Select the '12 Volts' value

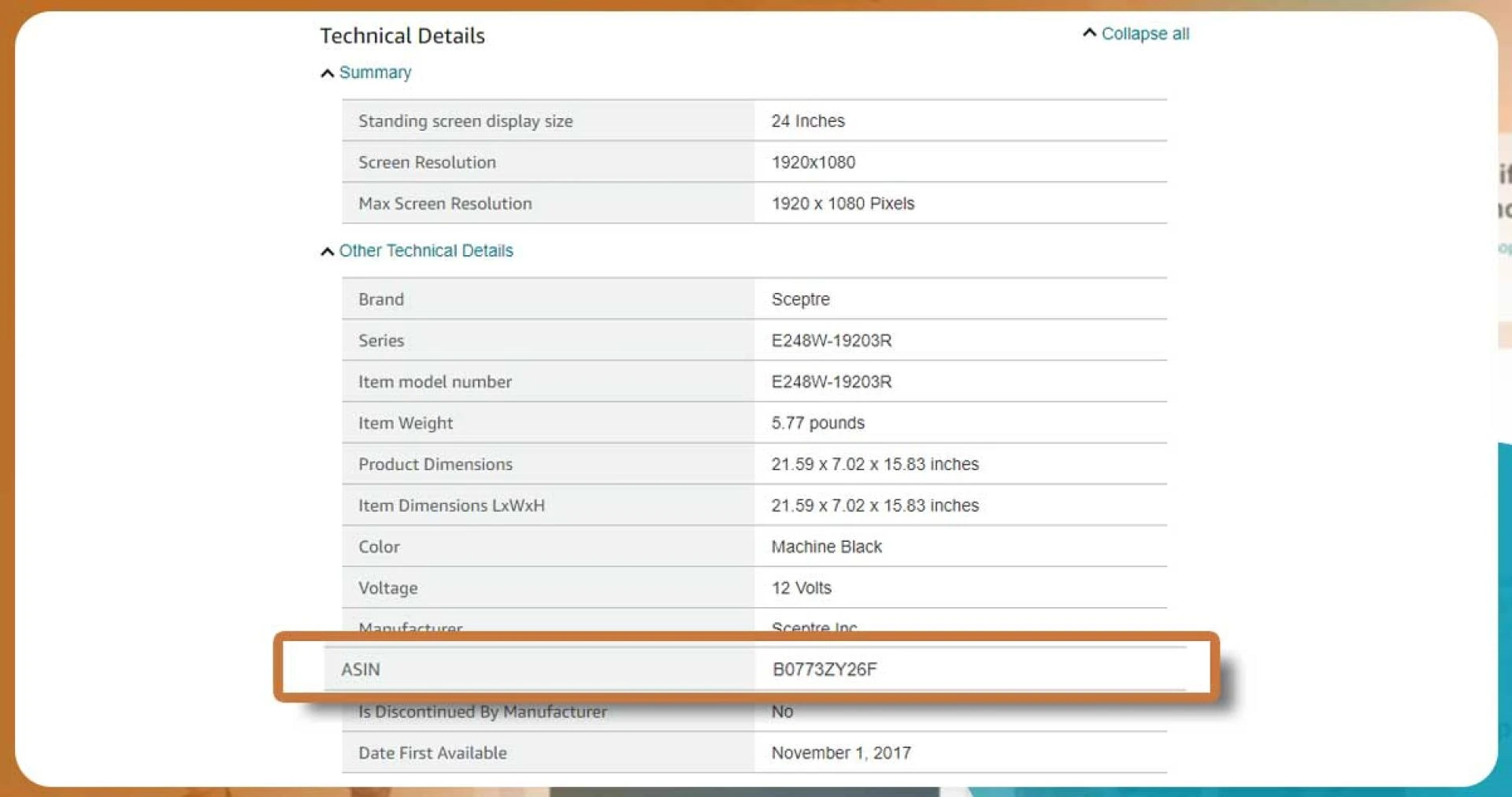click(x=802, y=588)
